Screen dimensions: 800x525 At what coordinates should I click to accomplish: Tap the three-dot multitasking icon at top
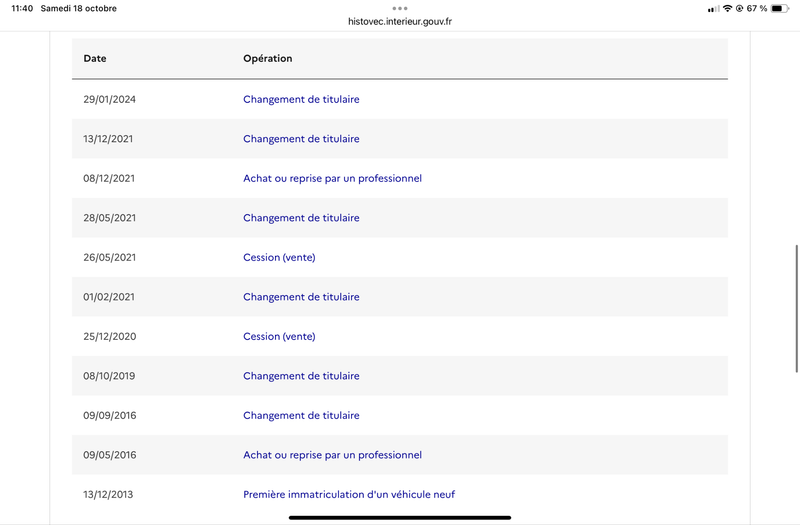[x=400, y=8]
